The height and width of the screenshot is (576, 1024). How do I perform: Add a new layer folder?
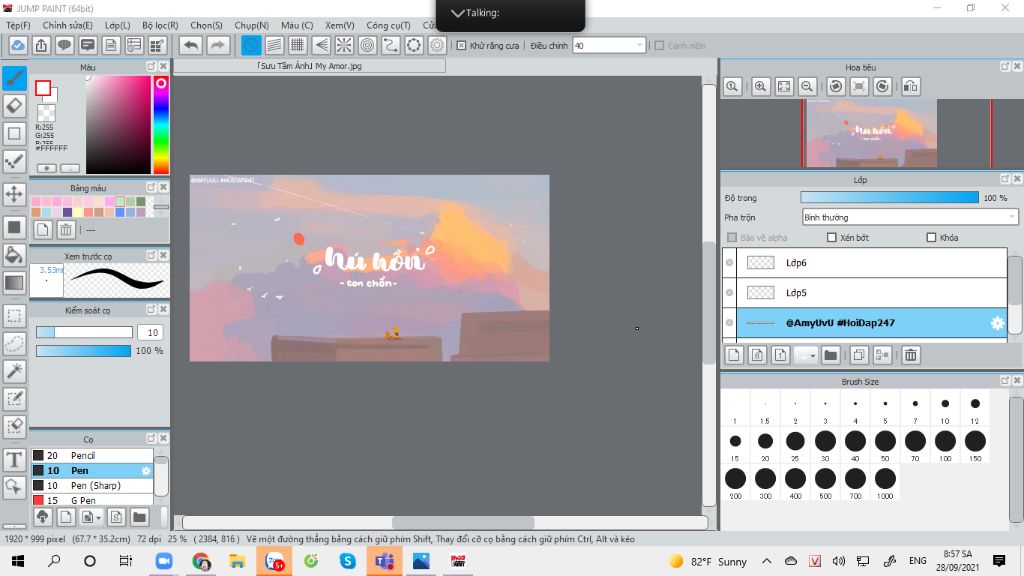831,355
